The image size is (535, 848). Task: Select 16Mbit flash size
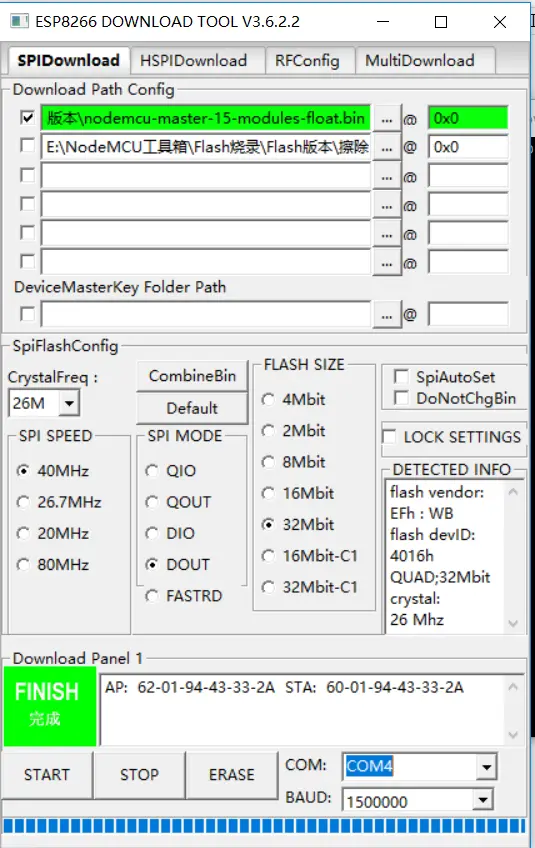tap(268, 493)
